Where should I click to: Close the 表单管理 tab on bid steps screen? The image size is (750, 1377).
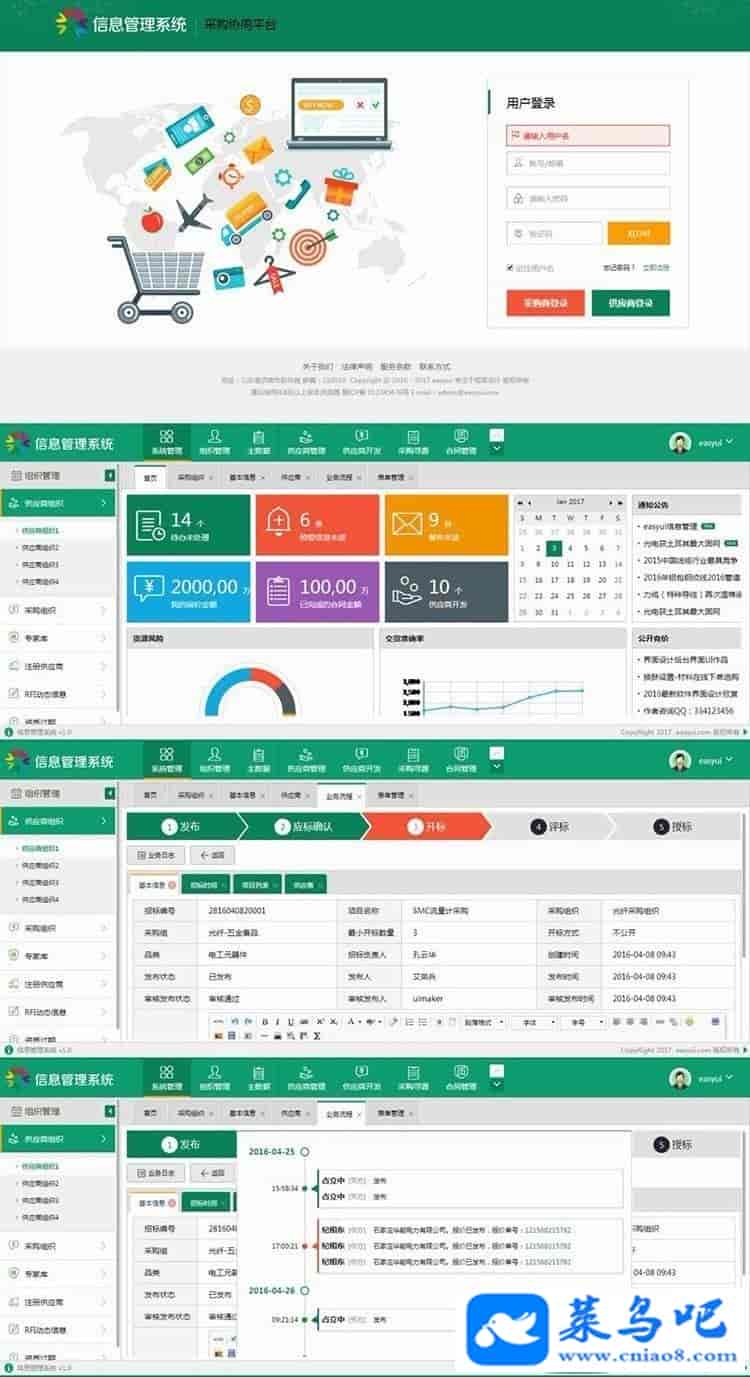(410, 796)
